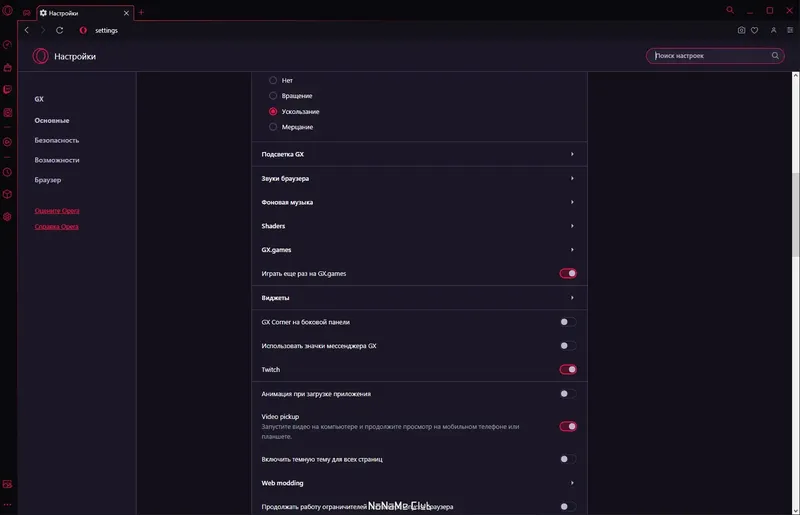800x515 pixels.
Task: Go forward with the forward arrow
Action: coord(43,30)
